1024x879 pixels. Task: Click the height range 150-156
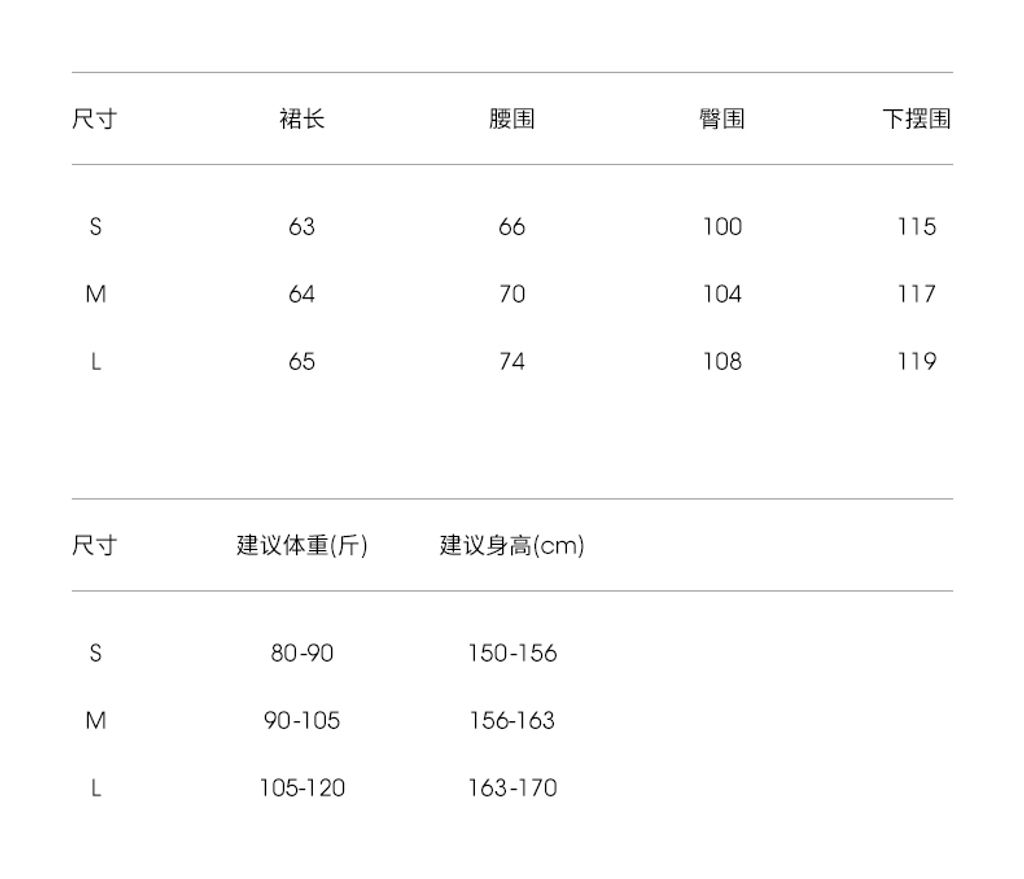pyautogui.click(x=511, y=653)
